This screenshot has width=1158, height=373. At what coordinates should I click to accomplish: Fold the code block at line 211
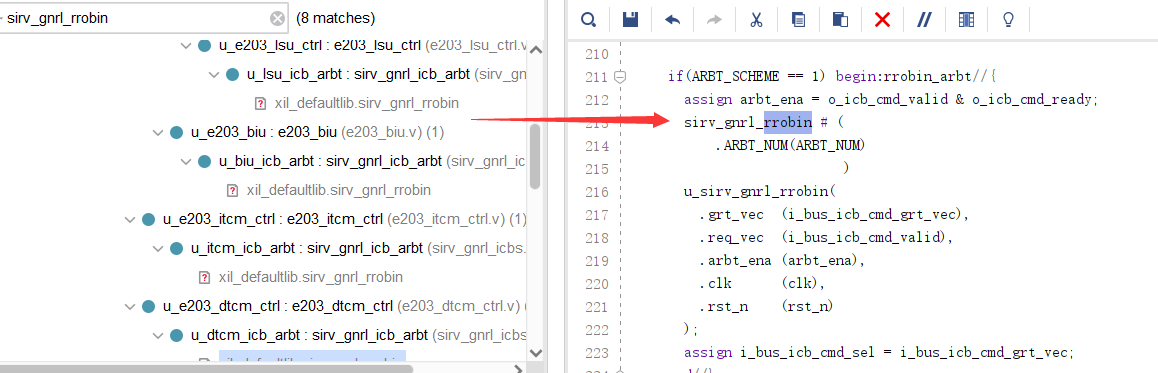point(620,76)
